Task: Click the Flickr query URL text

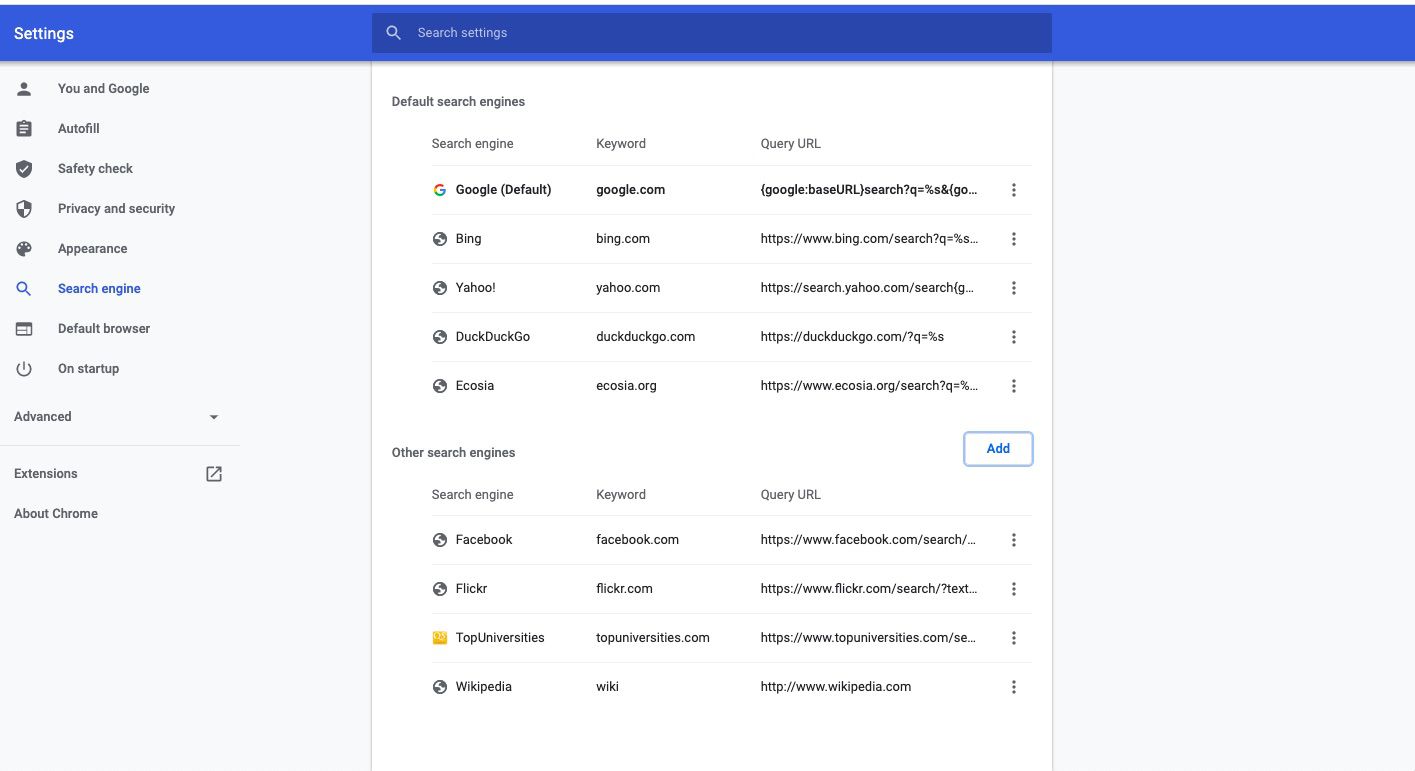Action: (x=870, y=589)
